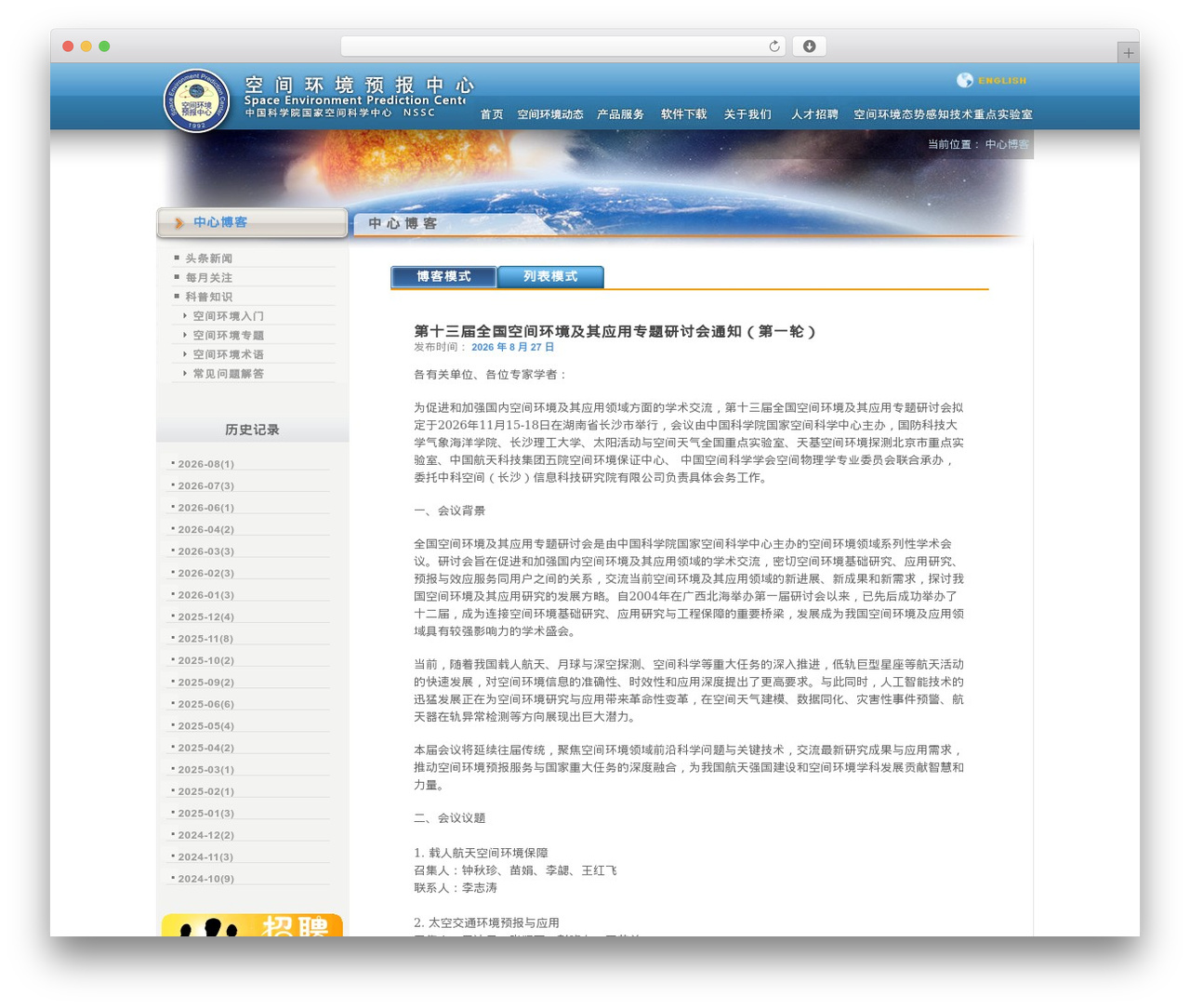Viewport: 1190px width, 1008px height.
Task: Open the 首页 navigation item
Action: point(492,114)
